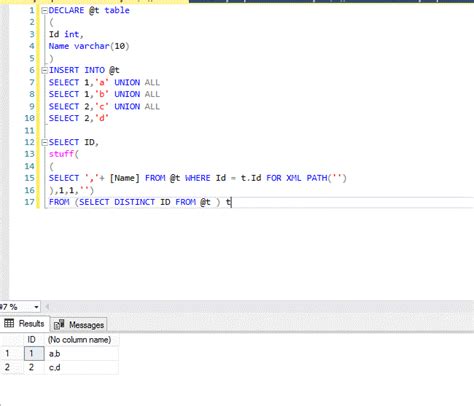
Task: Click the Messages tab icon
Action: click(x=59, y=324)
